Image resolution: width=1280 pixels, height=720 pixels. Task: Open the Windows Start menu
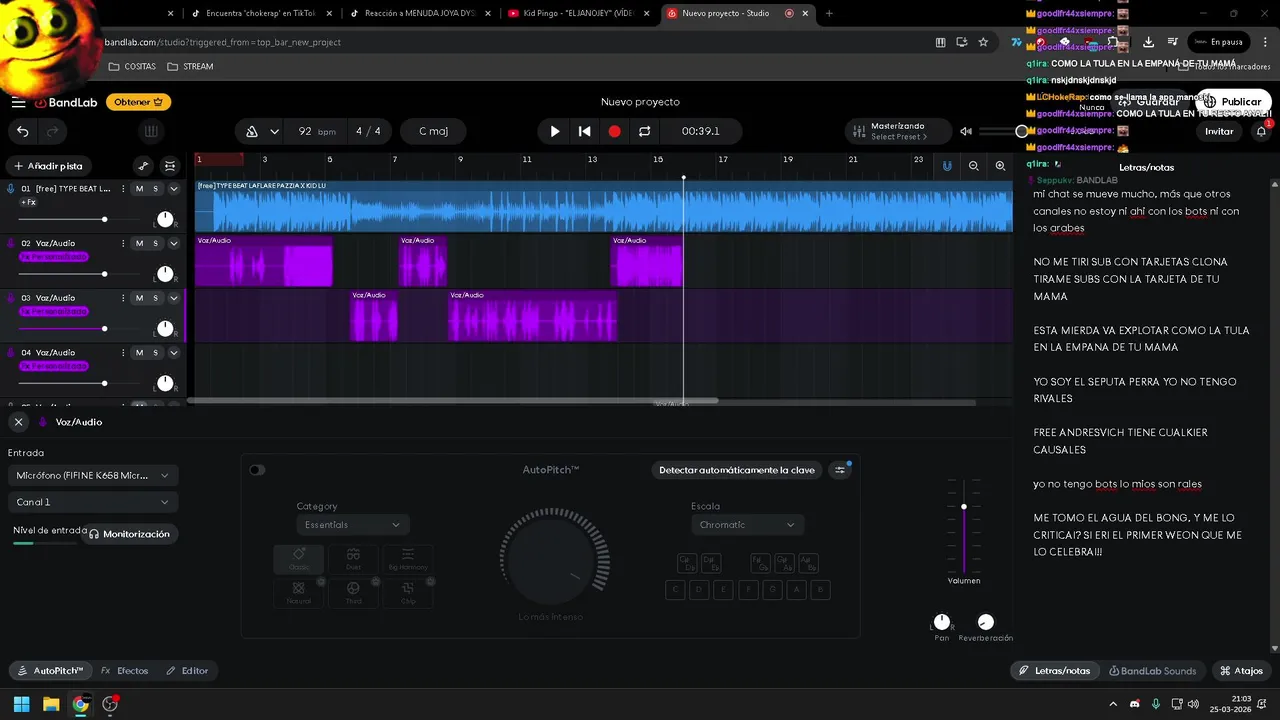tap(21, 704)
